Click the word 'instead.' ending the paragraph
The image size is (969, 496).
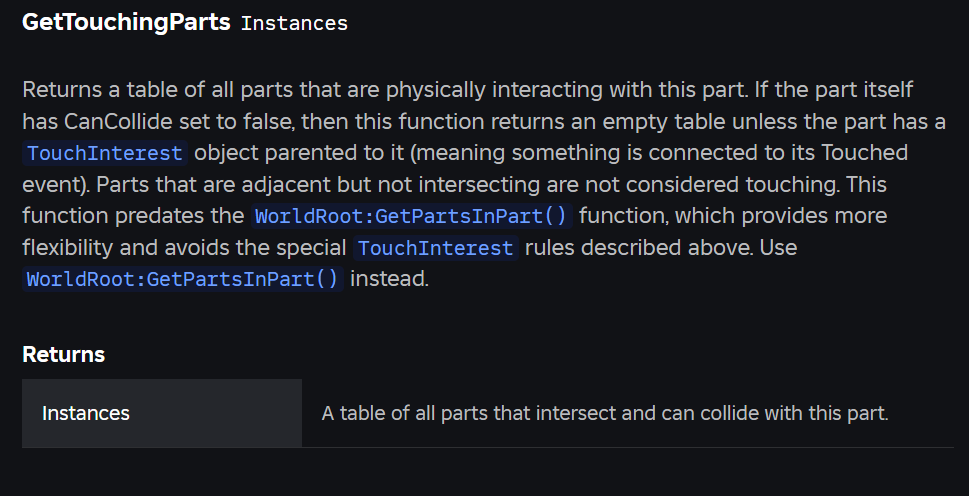pyautogui.click(x=389, y=279)
